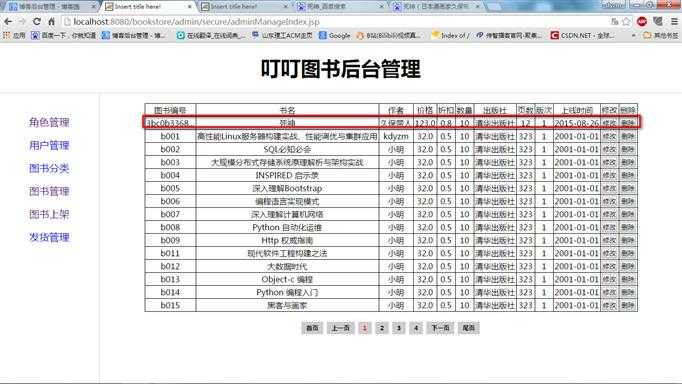The width and height of the screenshot is (682, 384).
Task: Delete book b003 with its 删除 button
Action: pyautogui.click(x=628, y=162)
